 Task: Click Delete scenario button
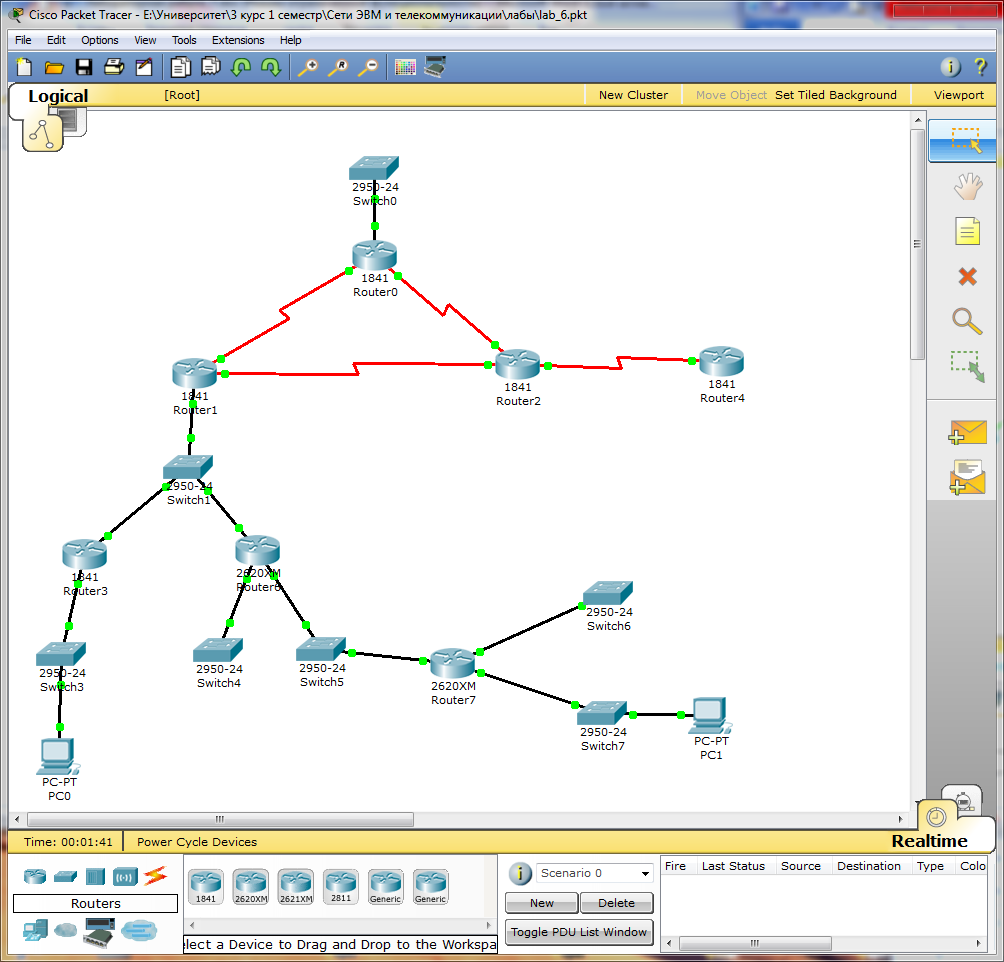pos(616,903)
